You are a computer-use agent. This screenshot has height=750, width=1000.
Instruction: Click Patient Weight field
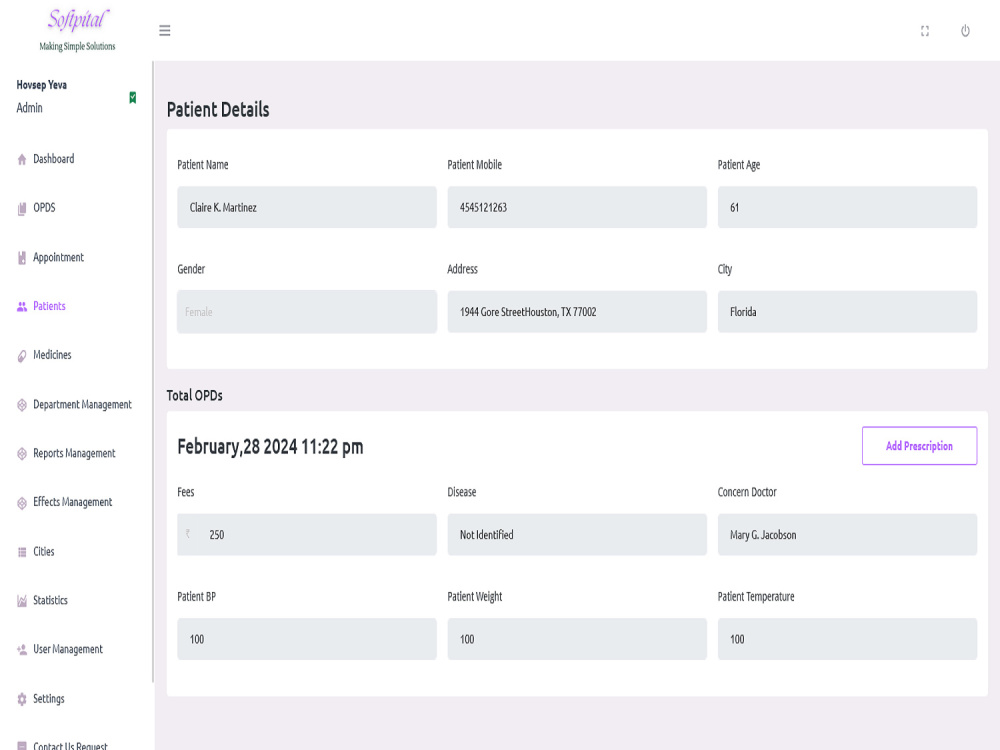click(x=577, y=639)
